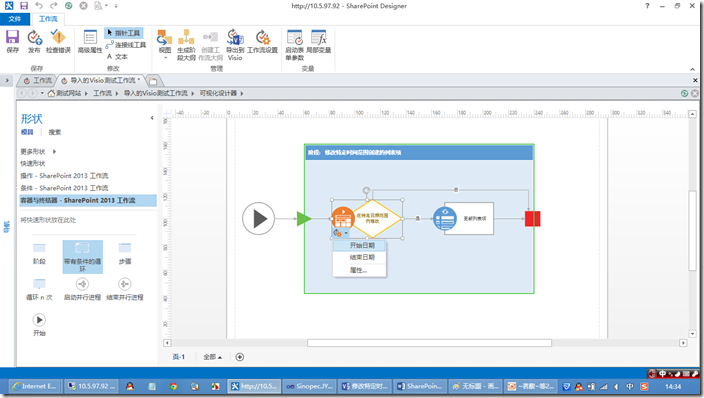This screenshot has width=704, height=398.
Task: Click the 导入的Visio测试工作流 breadcrumb
Action: [x=156, y=93]
